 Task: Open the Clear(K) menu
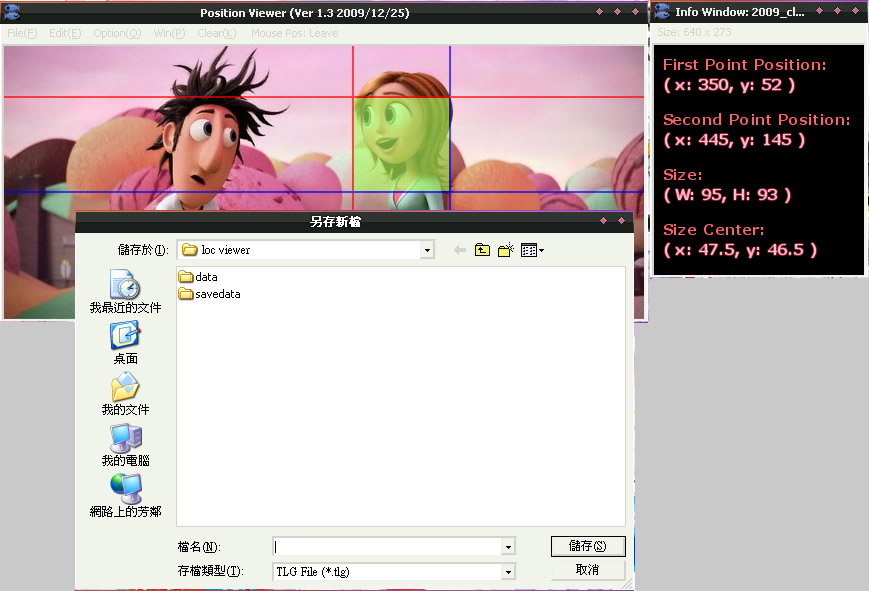pyautogui.click(x=217, y=33)
